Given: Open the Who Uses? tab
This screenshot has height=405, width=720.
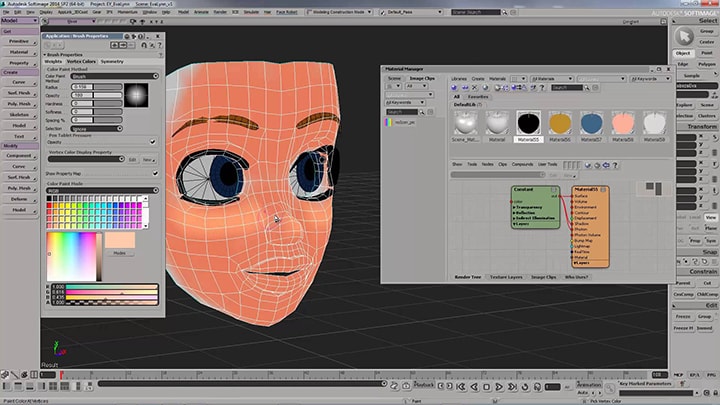Looking at the screenshot, I should pyautogui.click(x=576, y=277).
